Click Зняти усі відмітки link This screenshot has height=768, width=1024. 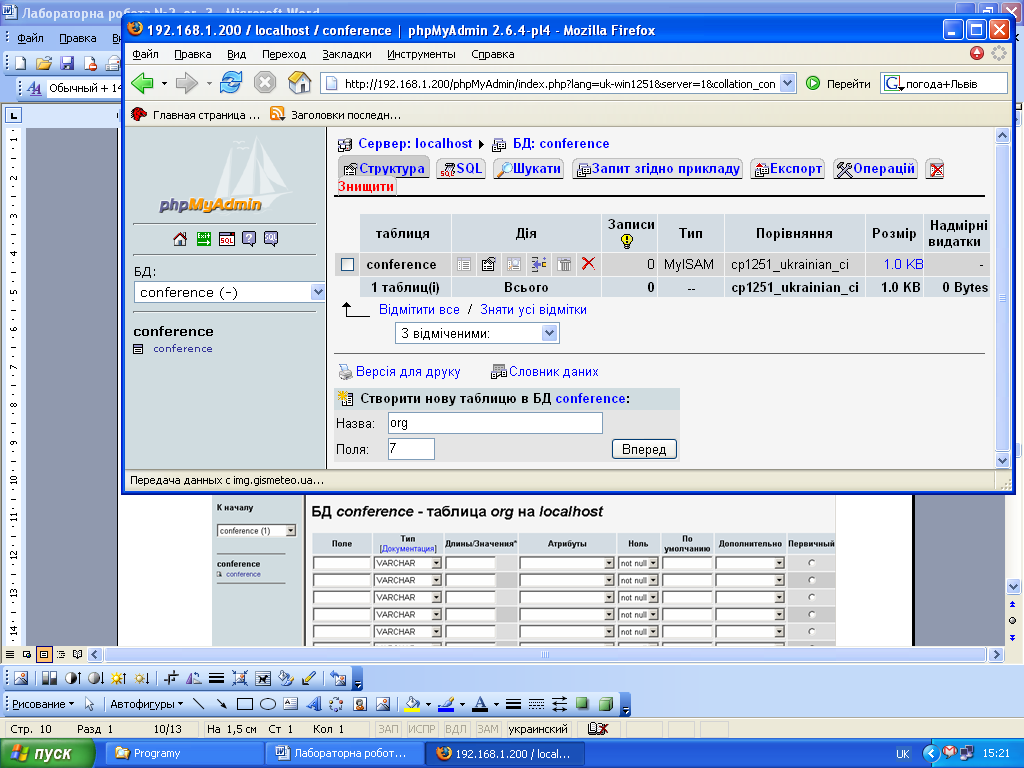pos(534,310)
